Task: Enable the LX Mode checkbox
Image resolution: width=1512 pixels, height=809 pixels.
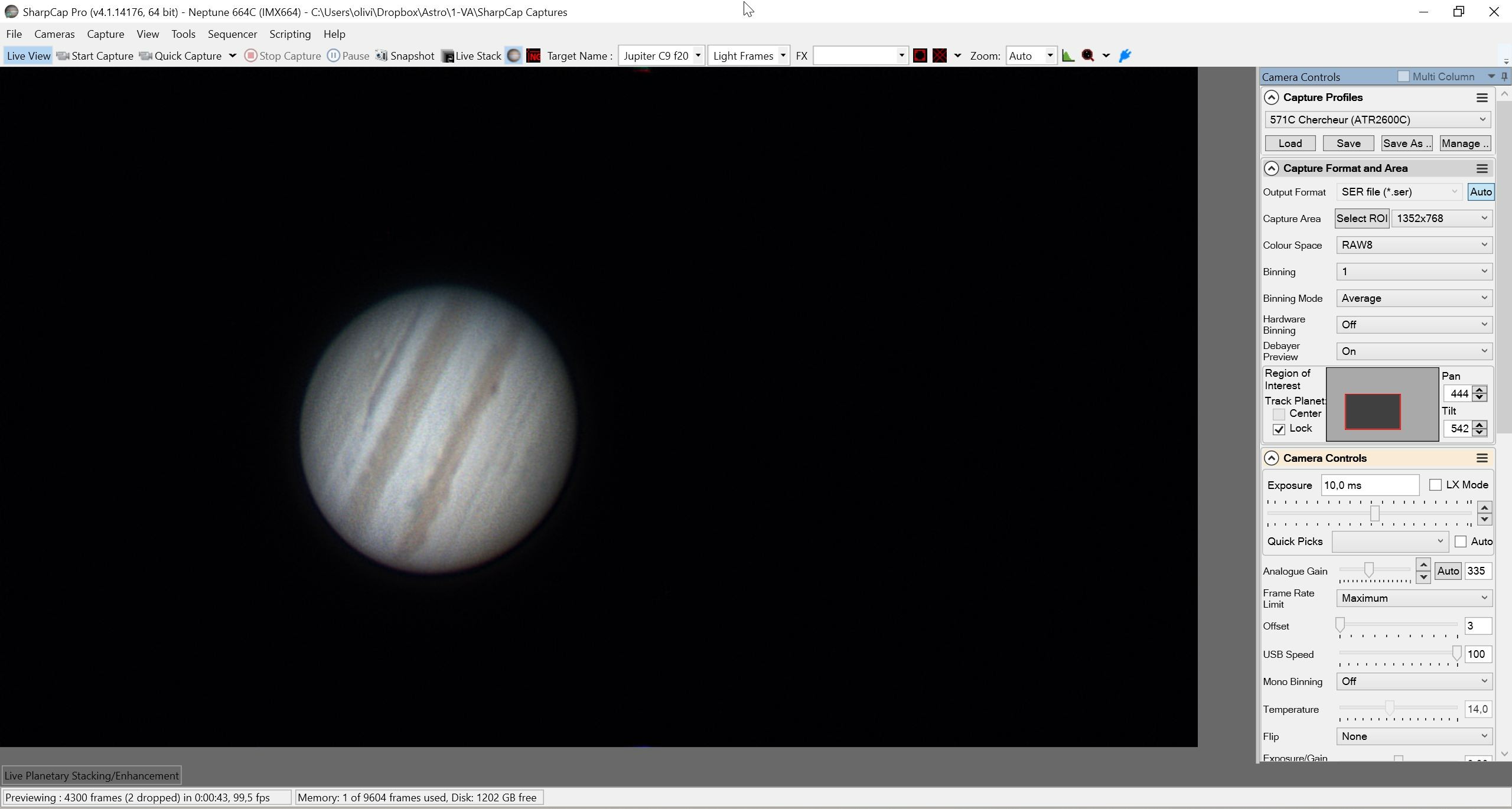Action: pyautogui.click(x=1435, y=485)
